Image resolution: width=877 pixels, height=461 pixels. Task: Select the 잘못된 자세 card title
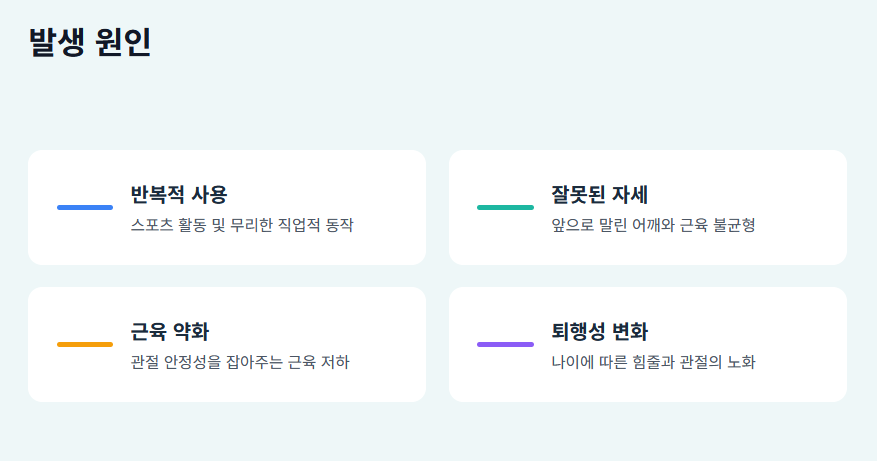[600, 195]
